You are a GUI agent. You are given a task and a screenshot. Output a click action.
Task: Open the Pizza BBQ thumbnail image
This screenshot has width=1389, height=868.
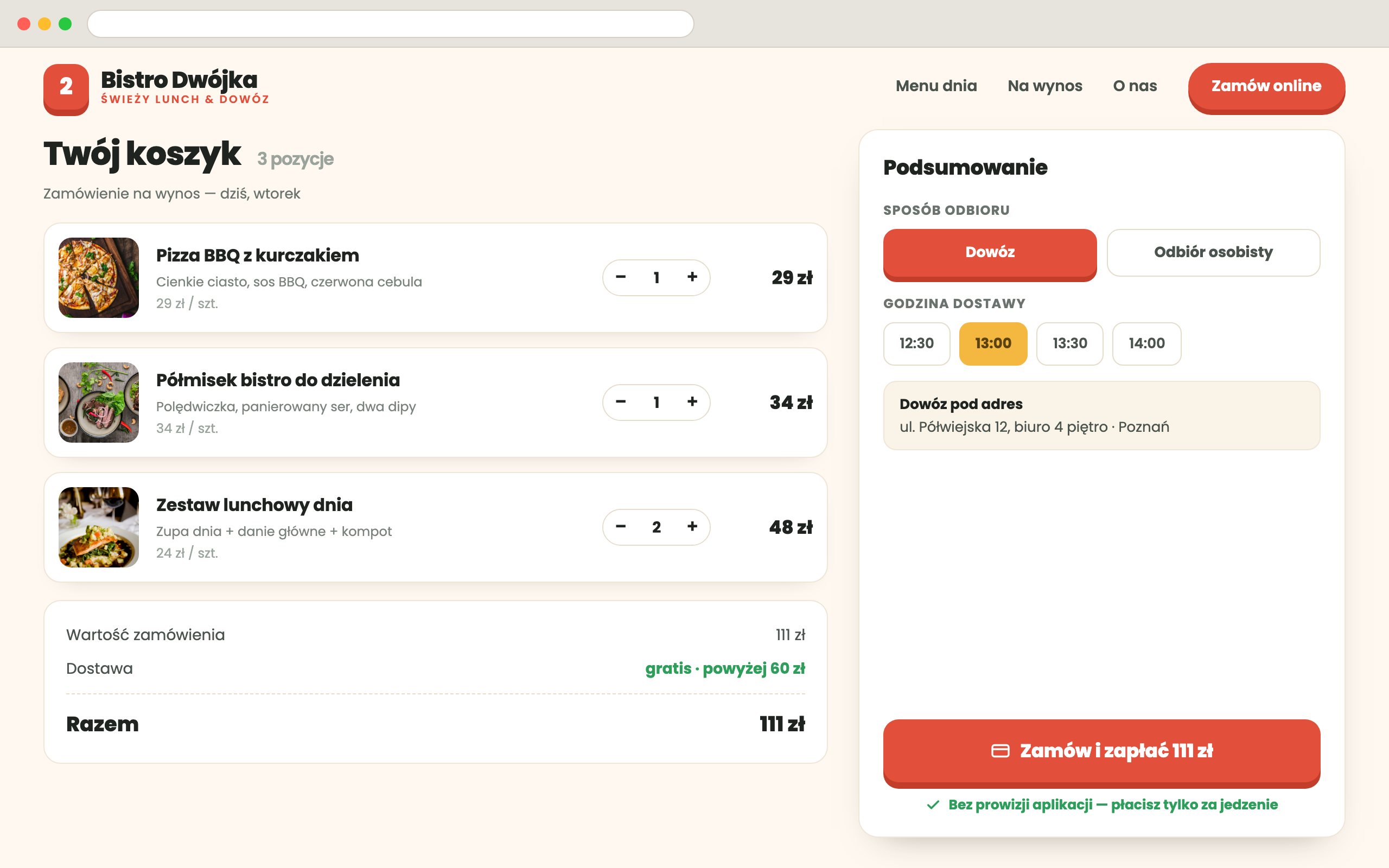pos(99,277)
